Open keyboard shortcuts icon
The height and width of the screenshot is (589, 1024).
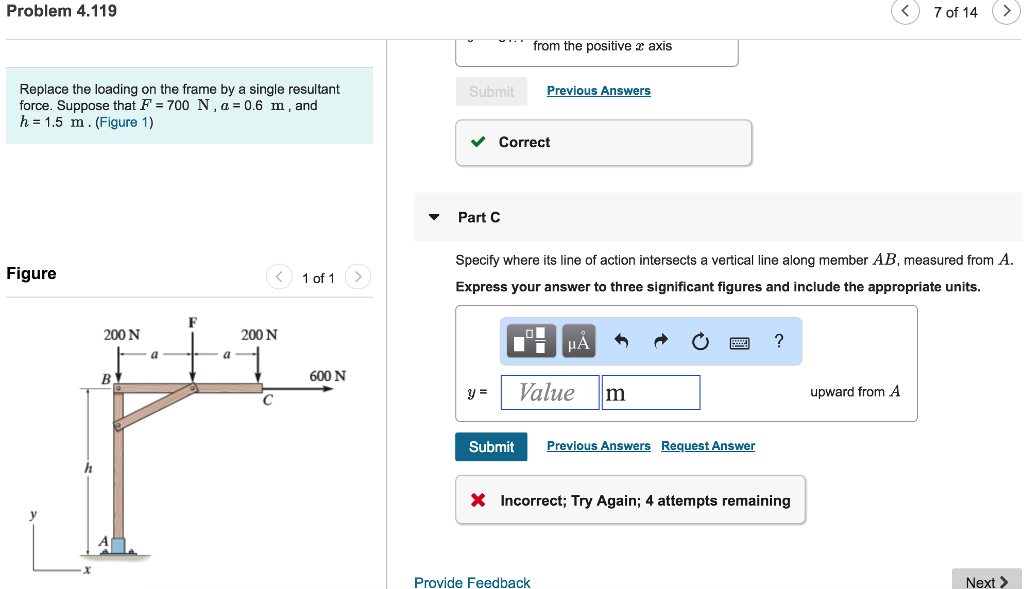739,342
